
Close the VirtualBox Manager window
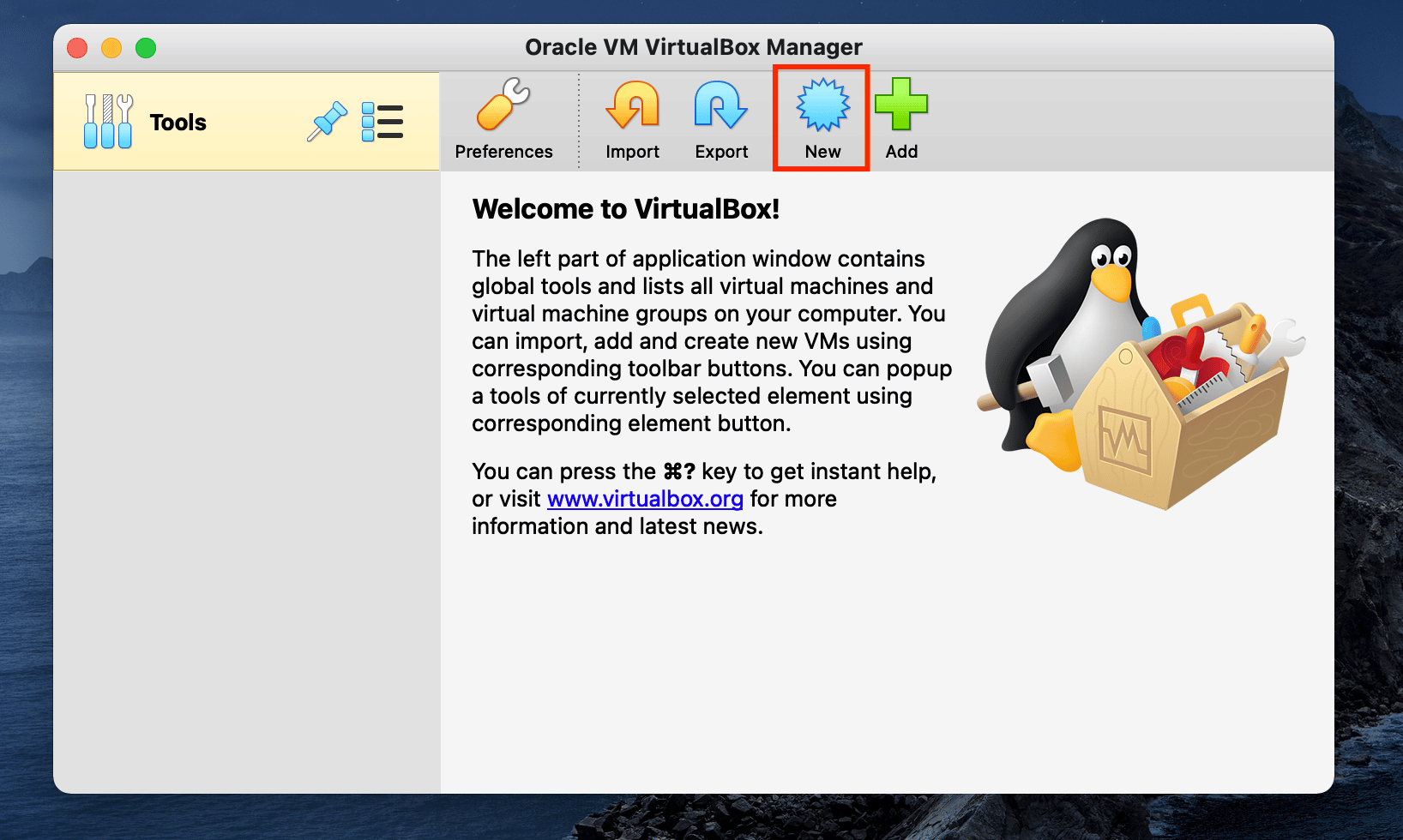(x=77, y=48)
